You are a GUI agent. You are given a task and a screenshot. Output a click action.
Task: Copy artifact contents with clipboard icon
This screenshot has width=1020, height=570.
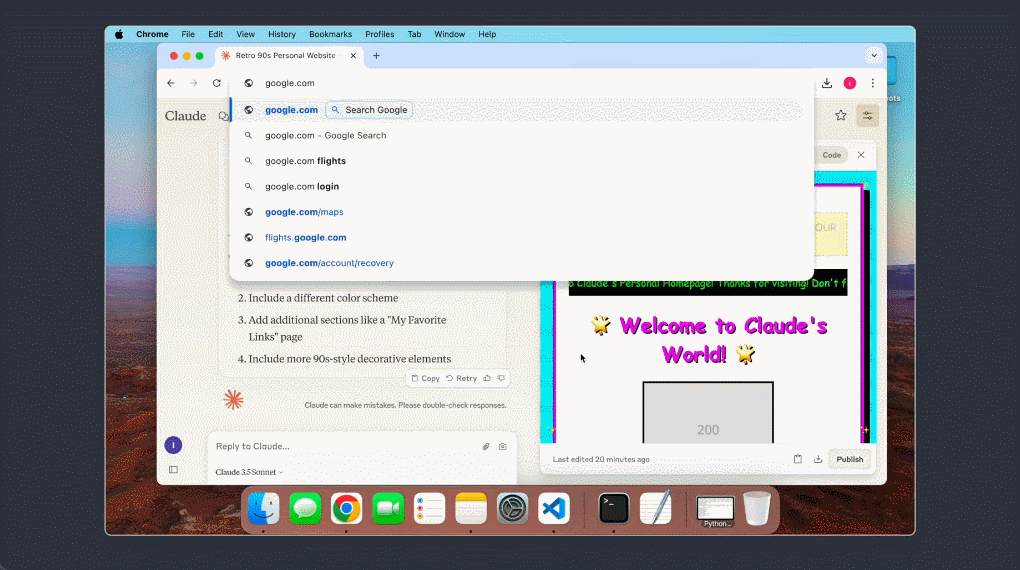tap(798, 459)
